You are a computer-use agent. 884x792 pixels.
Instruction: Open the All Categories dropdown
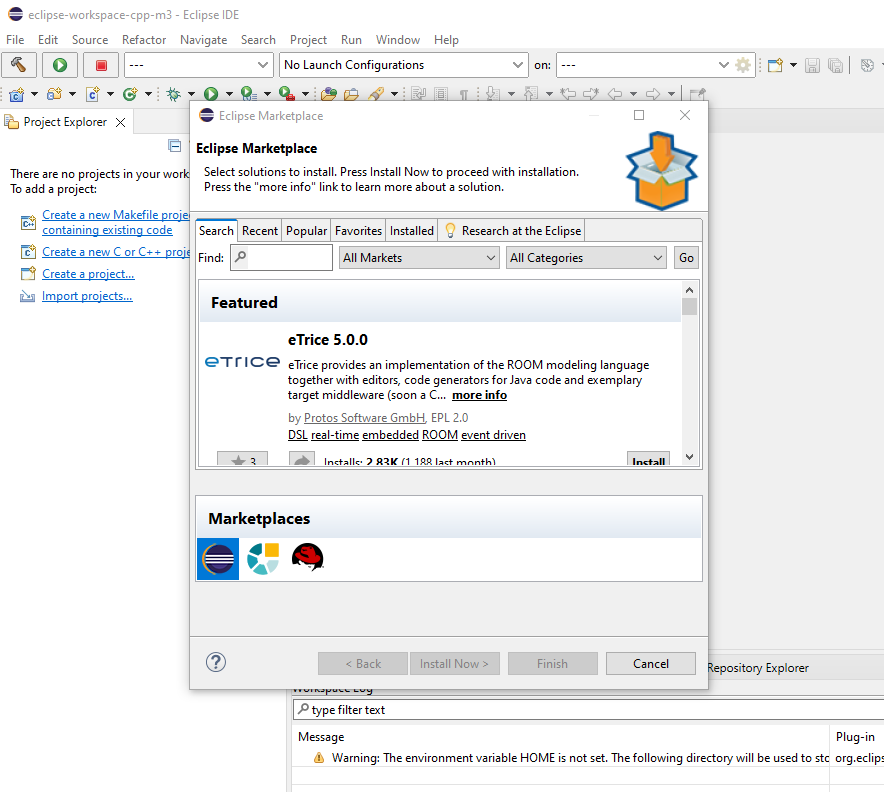click(x=586, y=258)
